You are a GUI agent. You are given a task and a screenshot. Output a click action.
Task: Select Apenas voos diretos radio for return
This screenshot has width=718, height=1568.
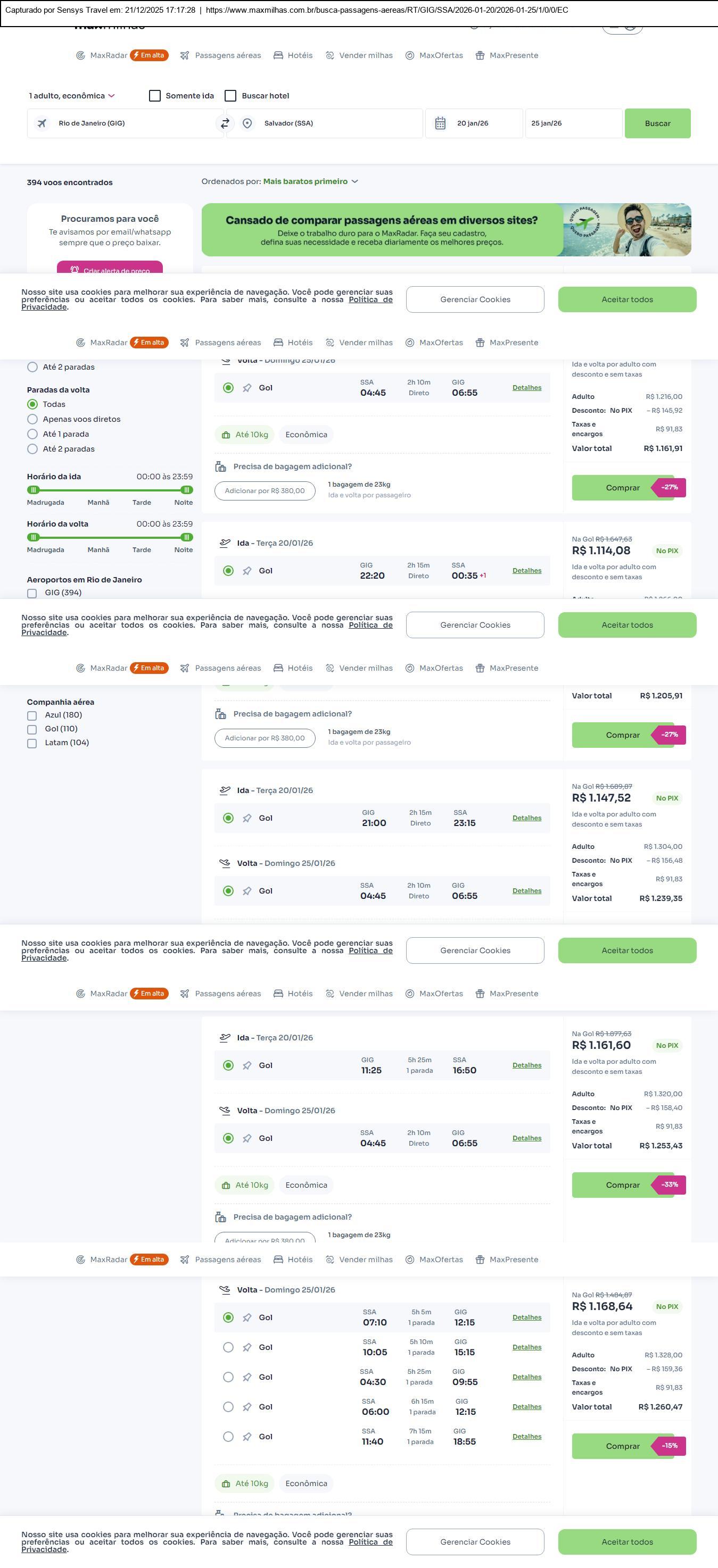[x=33, y=419]
